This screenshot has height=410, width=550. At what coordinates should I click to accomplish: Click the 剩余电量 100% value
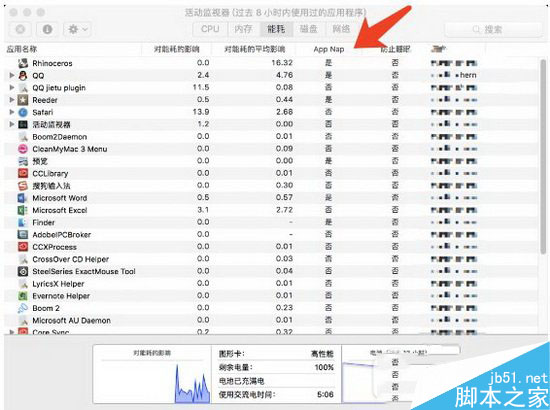(x=324, y=368)
